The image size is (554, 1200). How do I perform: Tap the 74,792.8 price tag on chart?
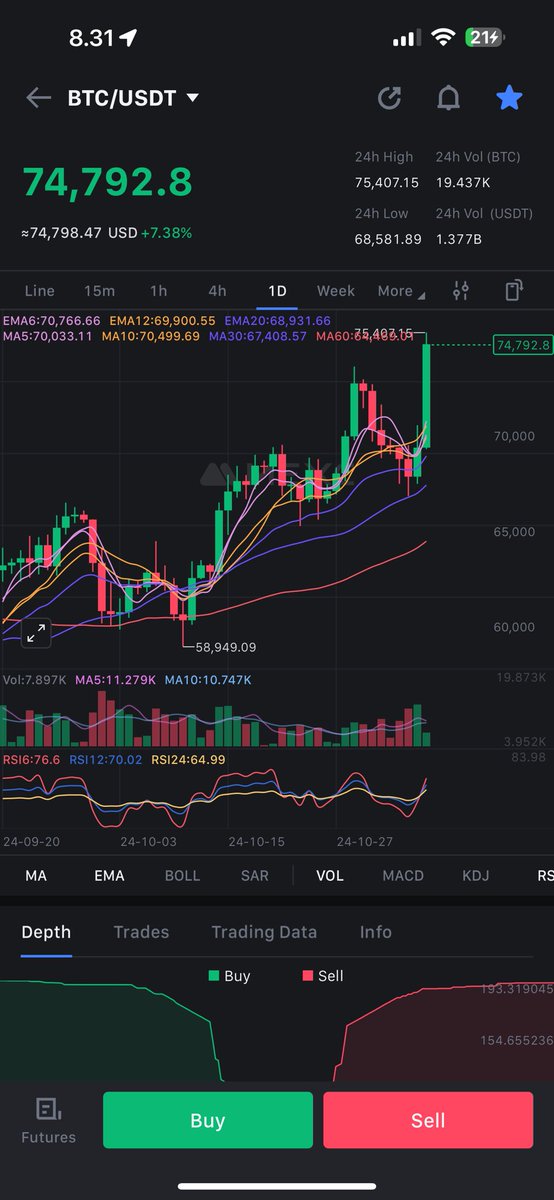(x=522, y=345)
